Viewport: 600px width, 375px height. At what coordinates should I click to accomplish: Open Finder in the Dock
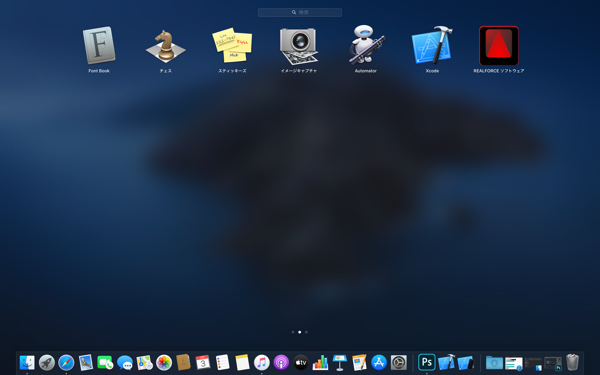tap(27, 362)
